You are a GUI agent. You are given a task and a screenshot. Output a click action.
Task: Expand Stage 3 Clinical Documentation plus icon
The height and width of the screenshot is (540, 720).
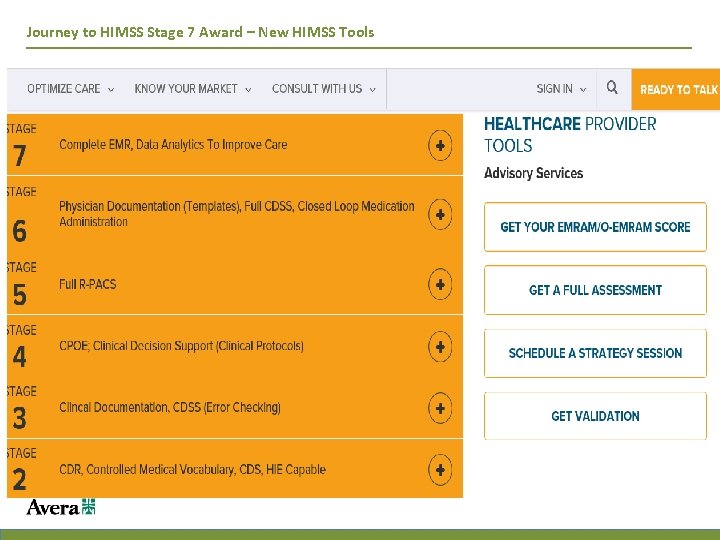pos(440,408)
